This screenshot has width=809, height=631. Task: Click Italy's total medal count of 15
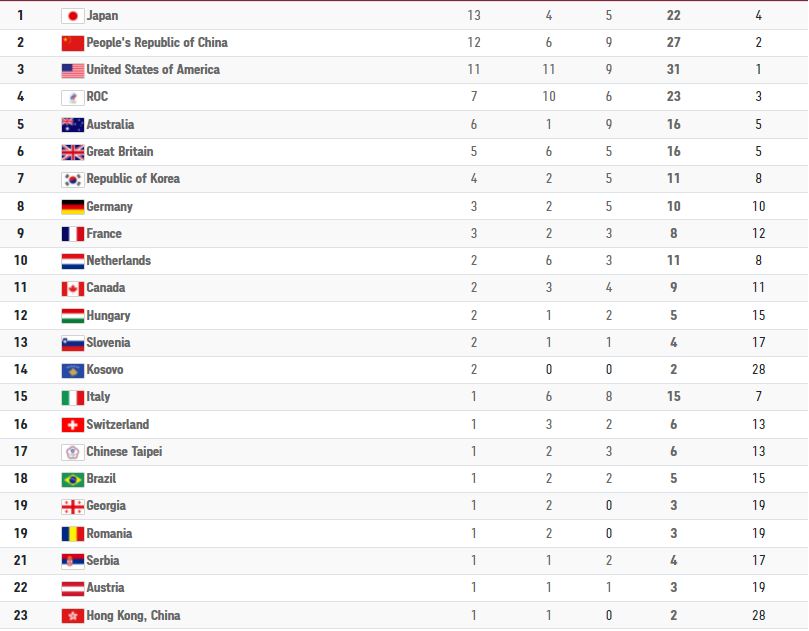coord(674,397)
